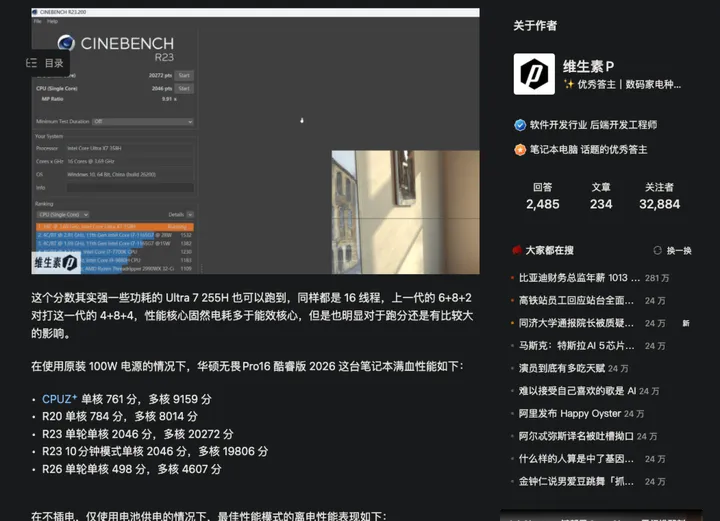The height and width of the screenshot is (521, 720).
Task: Click the rendered room preview in Cinebench
Action: 405,212
